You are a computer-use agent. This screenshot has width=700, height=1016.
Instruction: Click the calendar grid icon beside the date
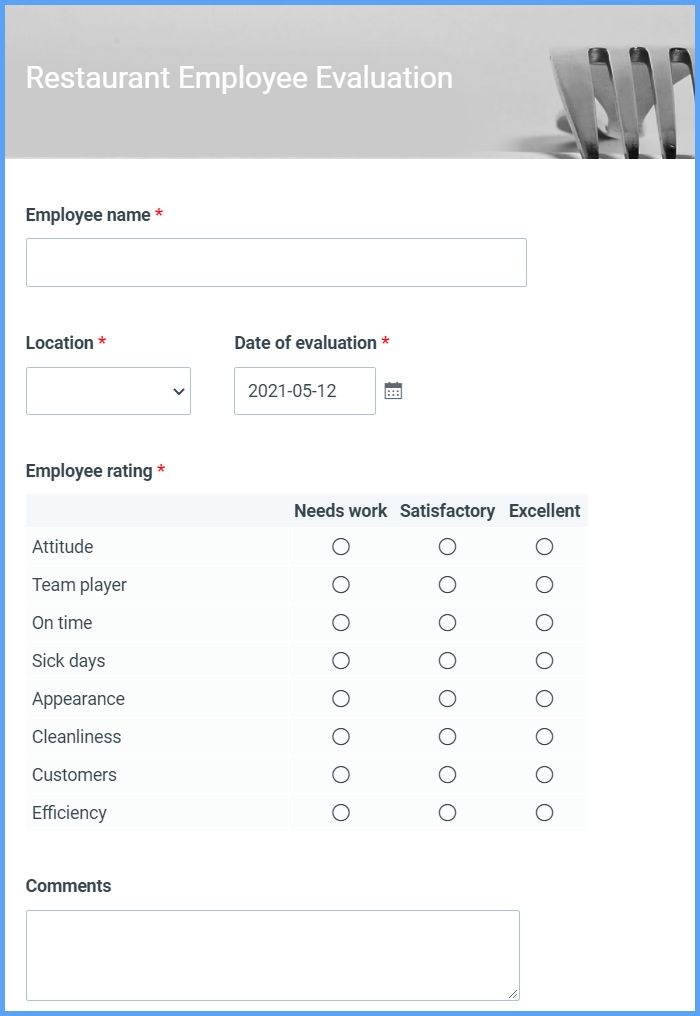click(x=393, y=390)
